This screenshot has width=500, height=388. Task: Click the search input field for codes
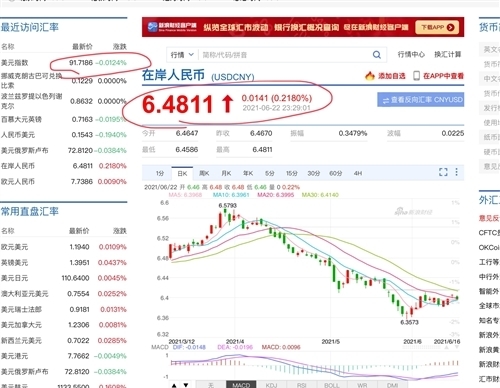tap(285, 55)
